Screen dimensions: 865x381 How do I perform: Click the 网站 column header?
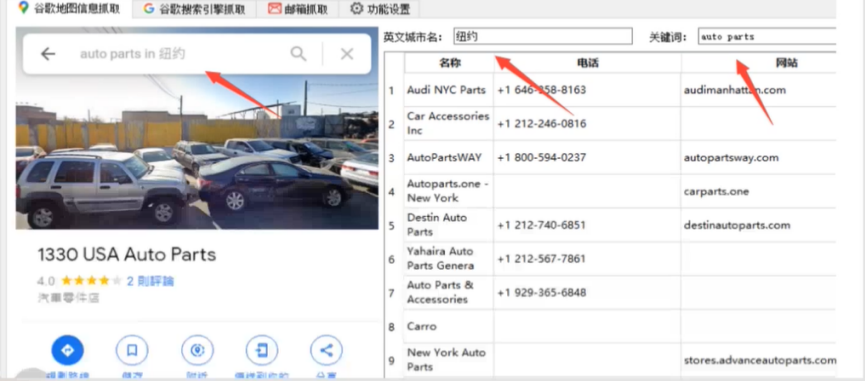(x=759, y=63)
